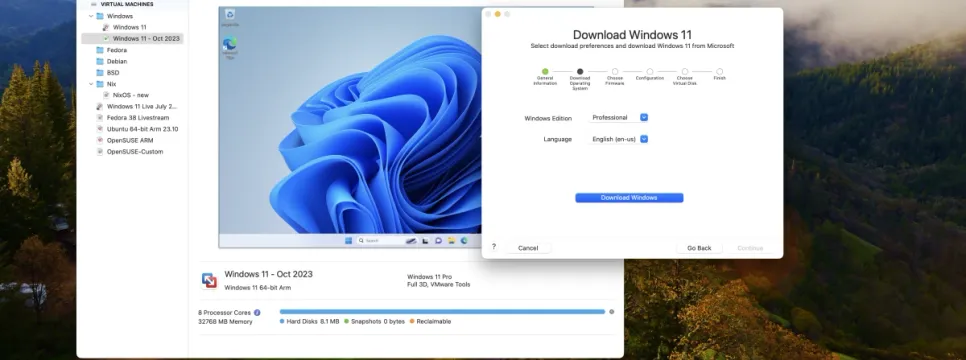This screenshot has width=966, height=360.
Task: Click the green Snapshots legend dot
Action: point(346,322)
